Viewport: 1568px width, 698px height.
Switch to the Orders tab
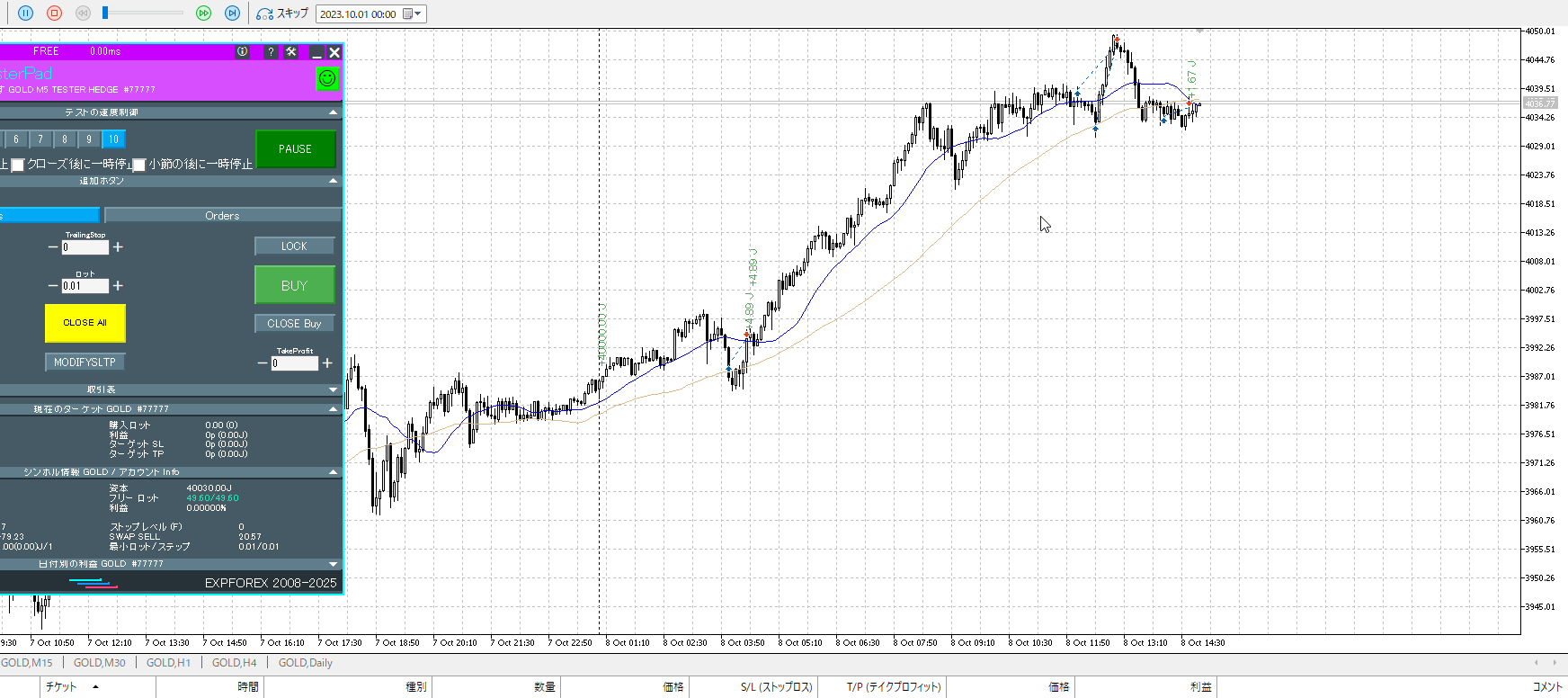coord(222,216)
